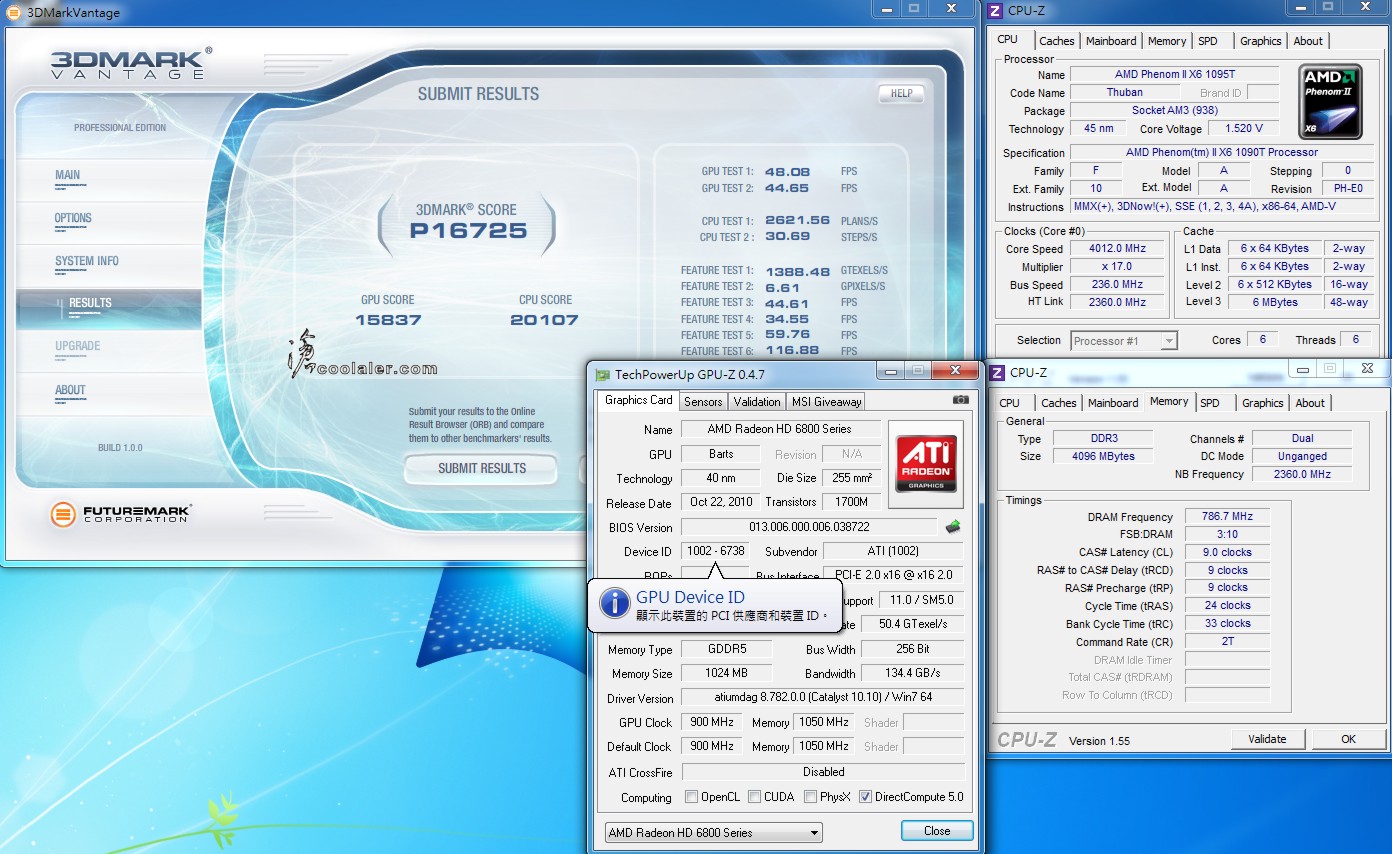Toggle the OpenCL checkbox
Image resolution: width=1392 pixels, height=854 pixels.
point(691,797)
